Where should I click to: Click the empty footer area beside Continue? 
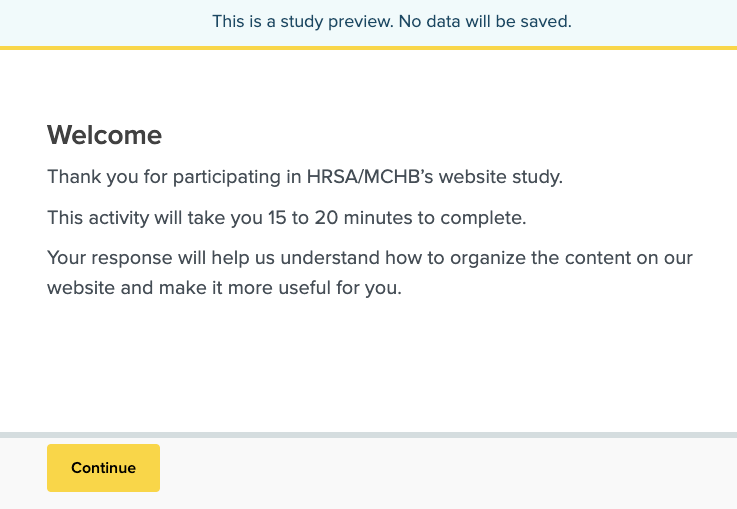pyautogui.click(x=450, y=472)
